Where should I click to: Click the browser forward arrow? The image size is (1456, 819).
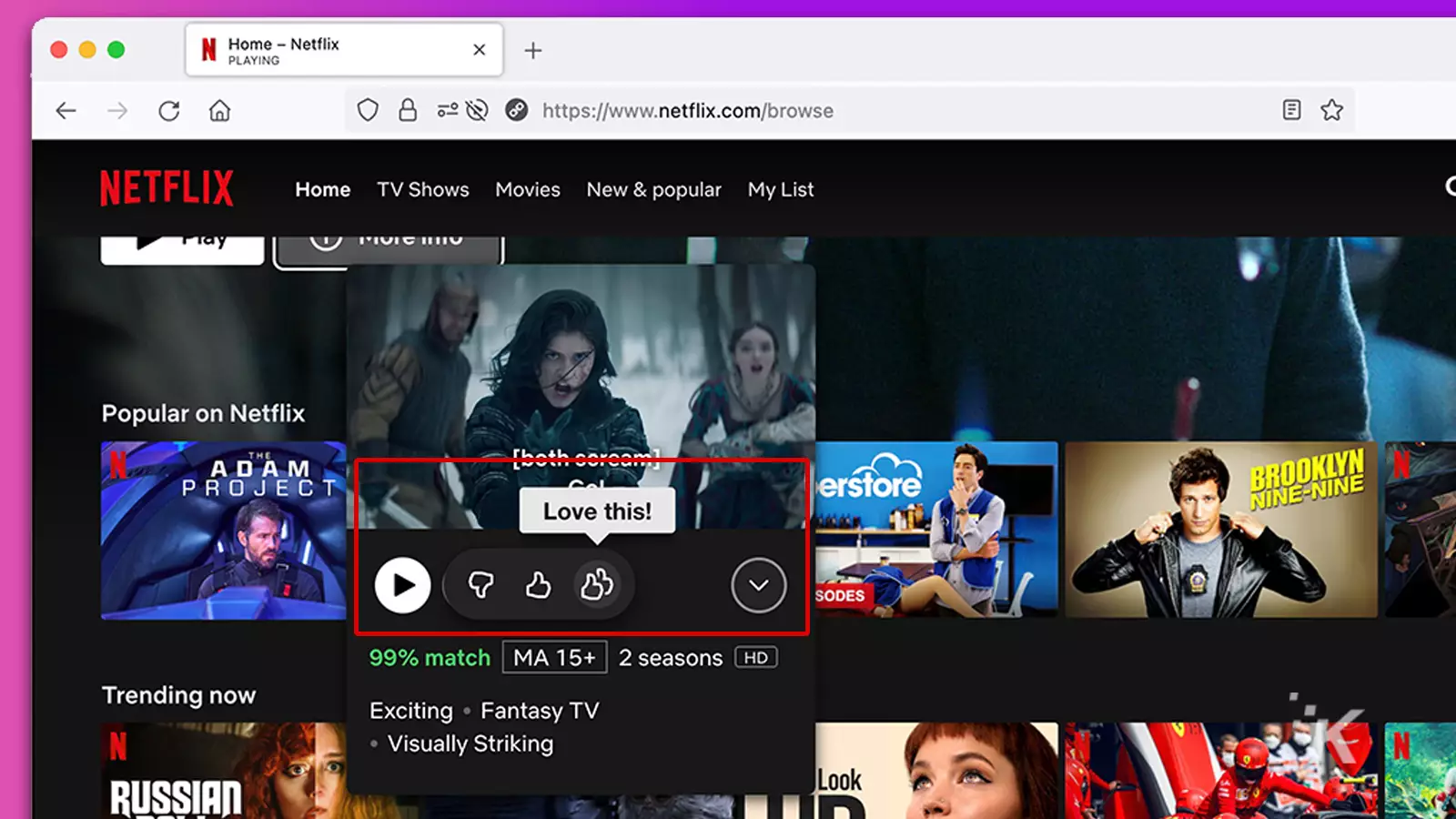click(117, 111)
